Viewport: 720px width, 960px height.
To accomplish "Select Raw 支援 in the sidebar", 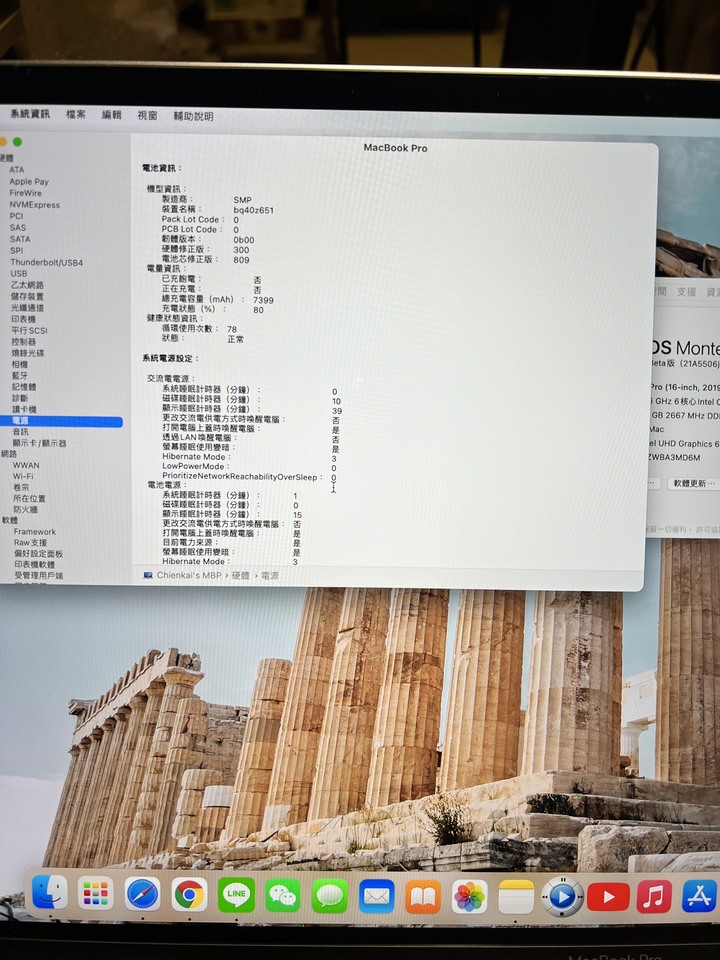I will click(x=31, y=542).
